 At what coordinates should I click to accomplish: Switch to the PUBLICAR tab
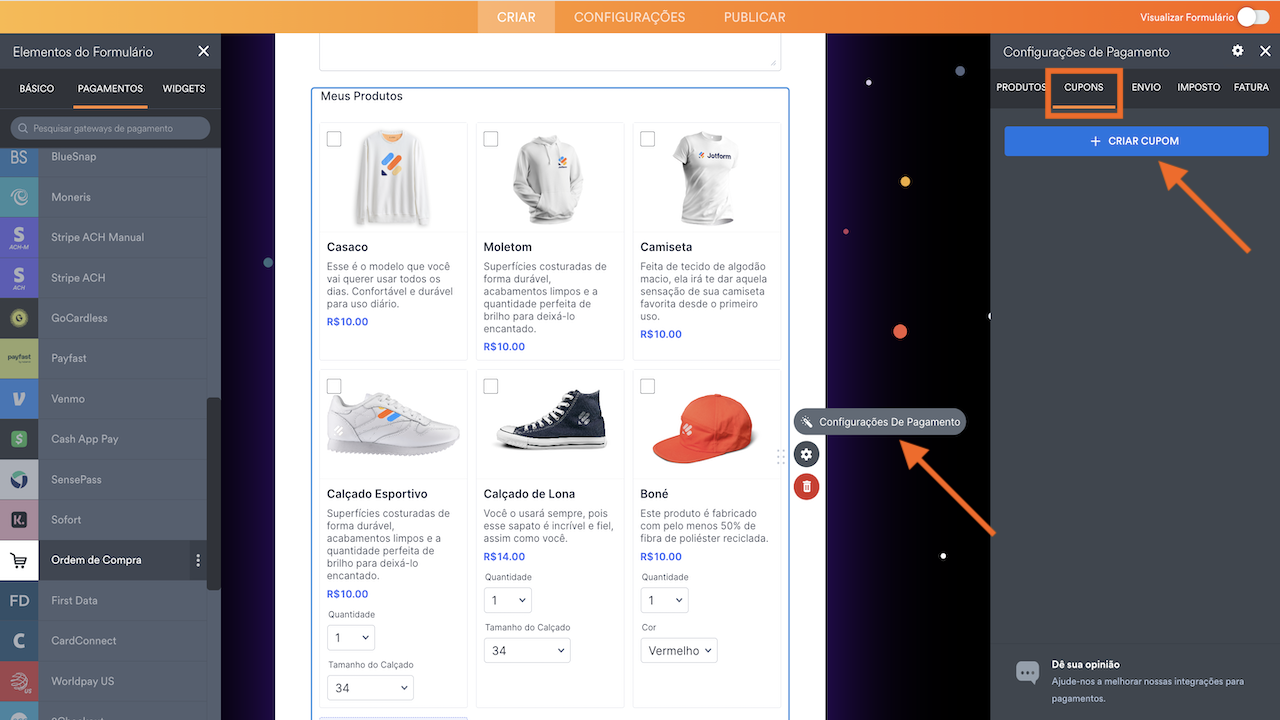(x=755, y=17)
